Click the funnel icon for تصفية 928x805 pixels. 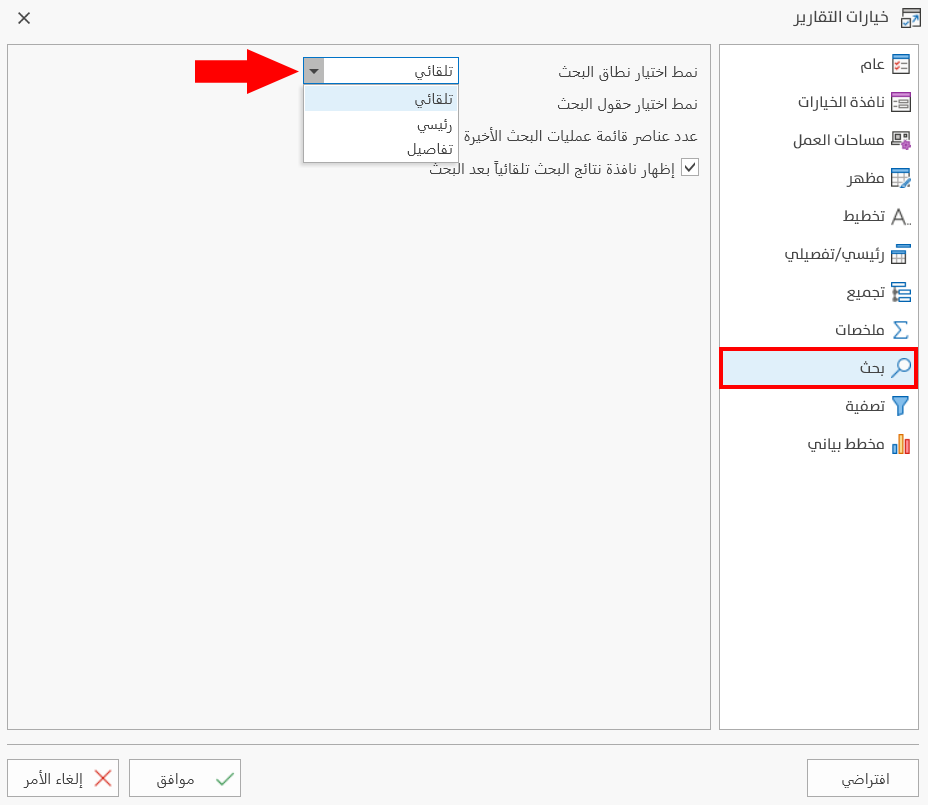pos(898,406)
